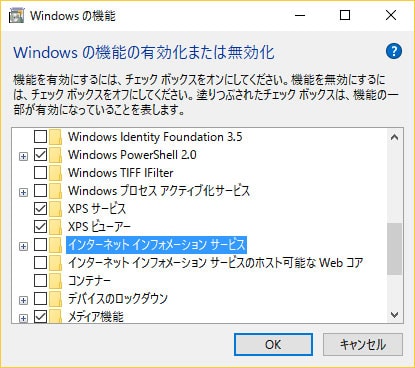Check the コンテナー checkbox

[40, 281]
